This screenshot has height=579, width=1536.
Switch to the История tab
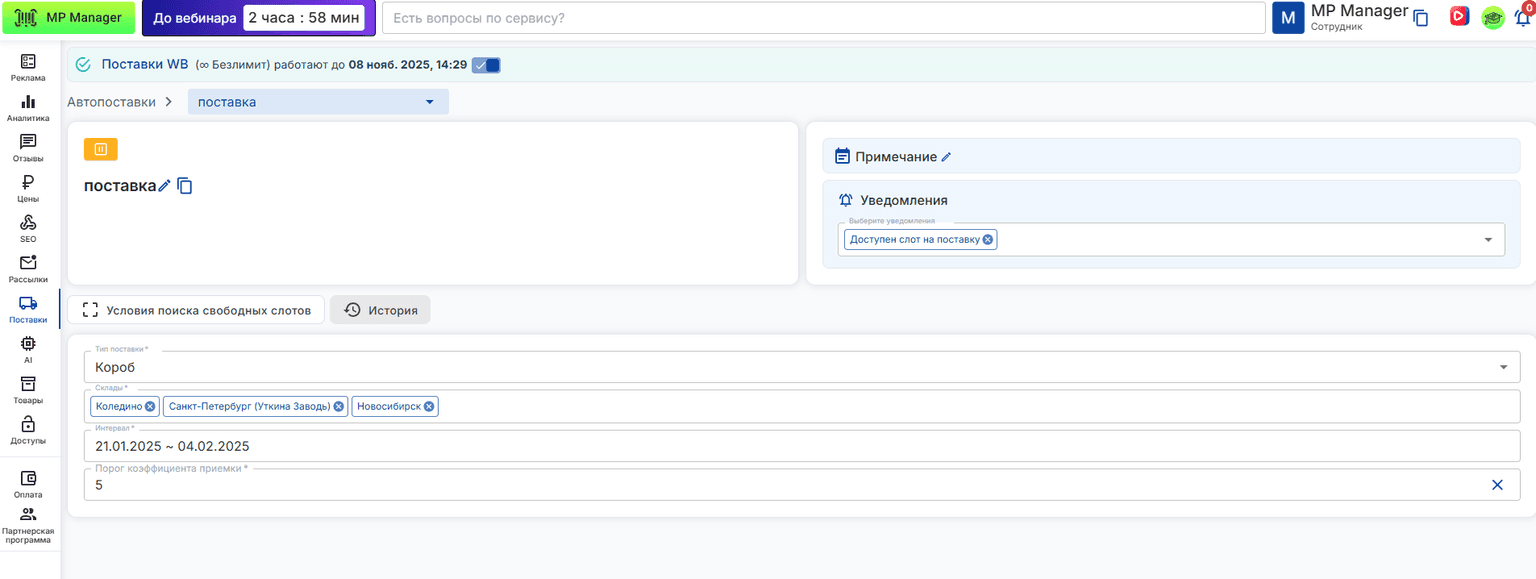tap(380, 310)
